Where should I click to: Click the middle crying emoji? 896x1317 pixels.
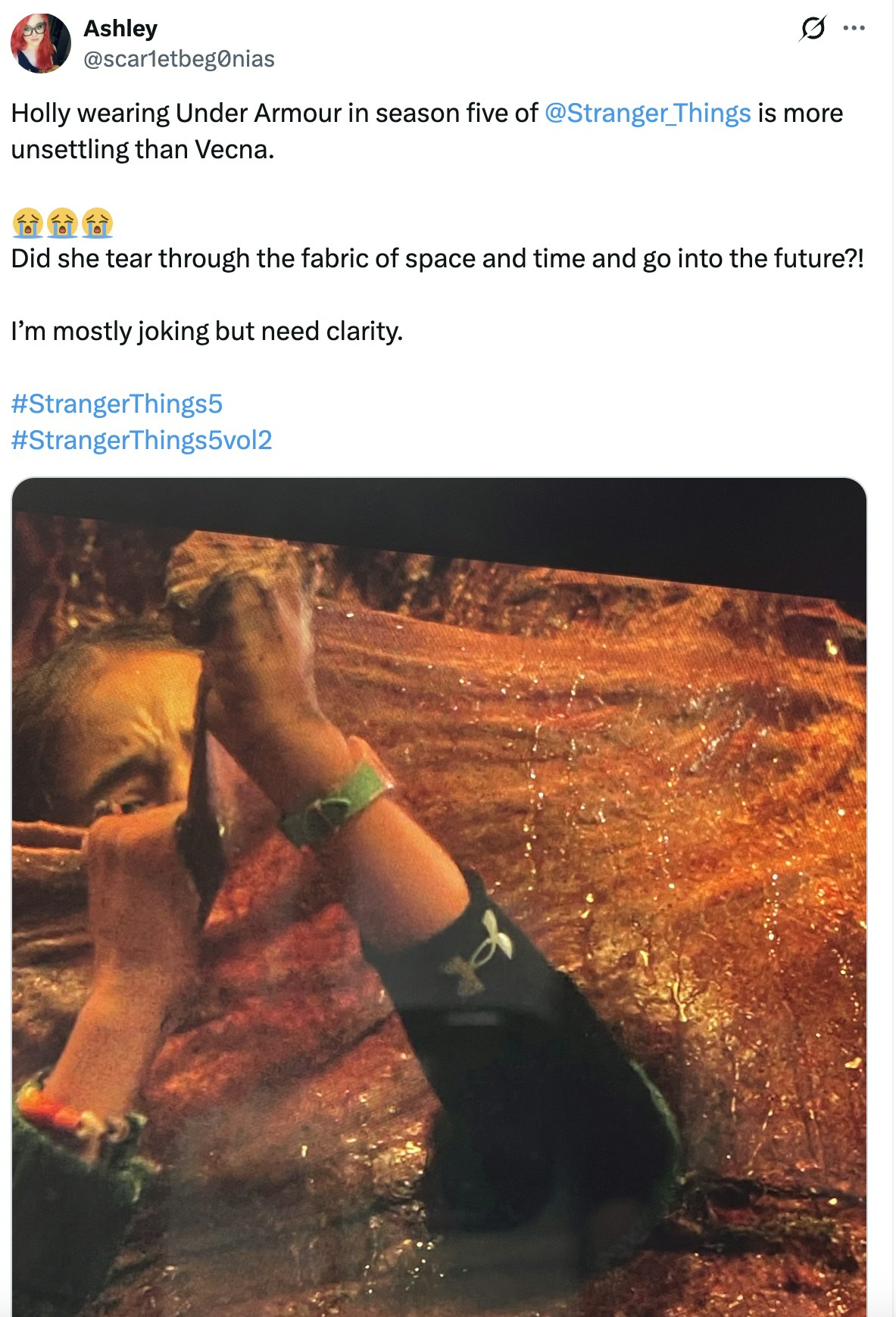[62, 223]
